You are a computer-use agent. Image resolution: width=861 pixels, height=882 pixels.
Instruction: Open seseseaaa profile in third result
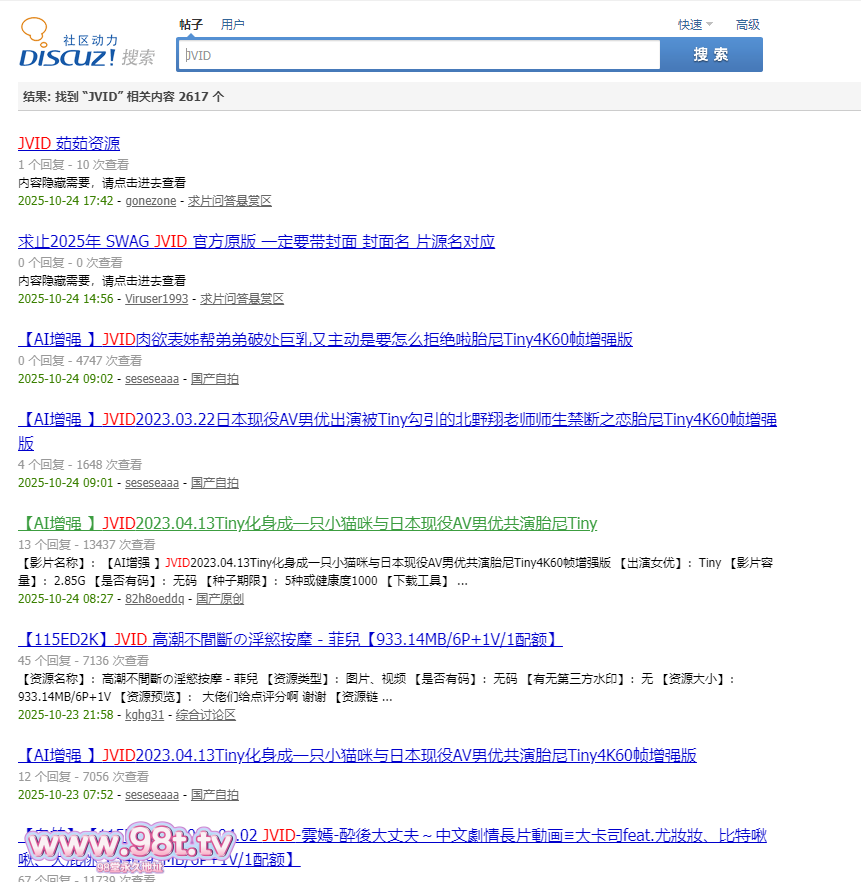point(151,379)
